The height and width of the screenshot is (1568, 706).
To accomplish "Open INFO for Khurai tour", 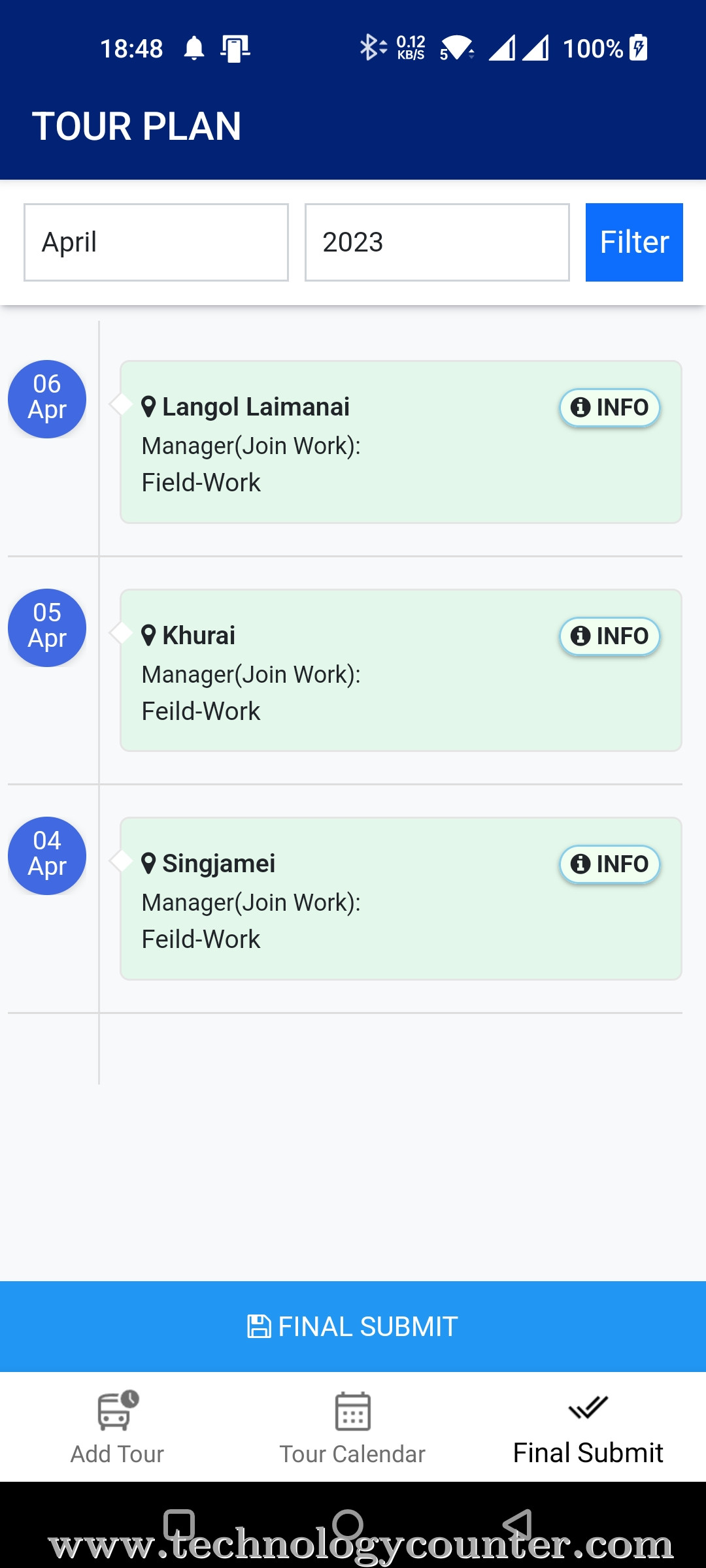I will pos(610,636).
